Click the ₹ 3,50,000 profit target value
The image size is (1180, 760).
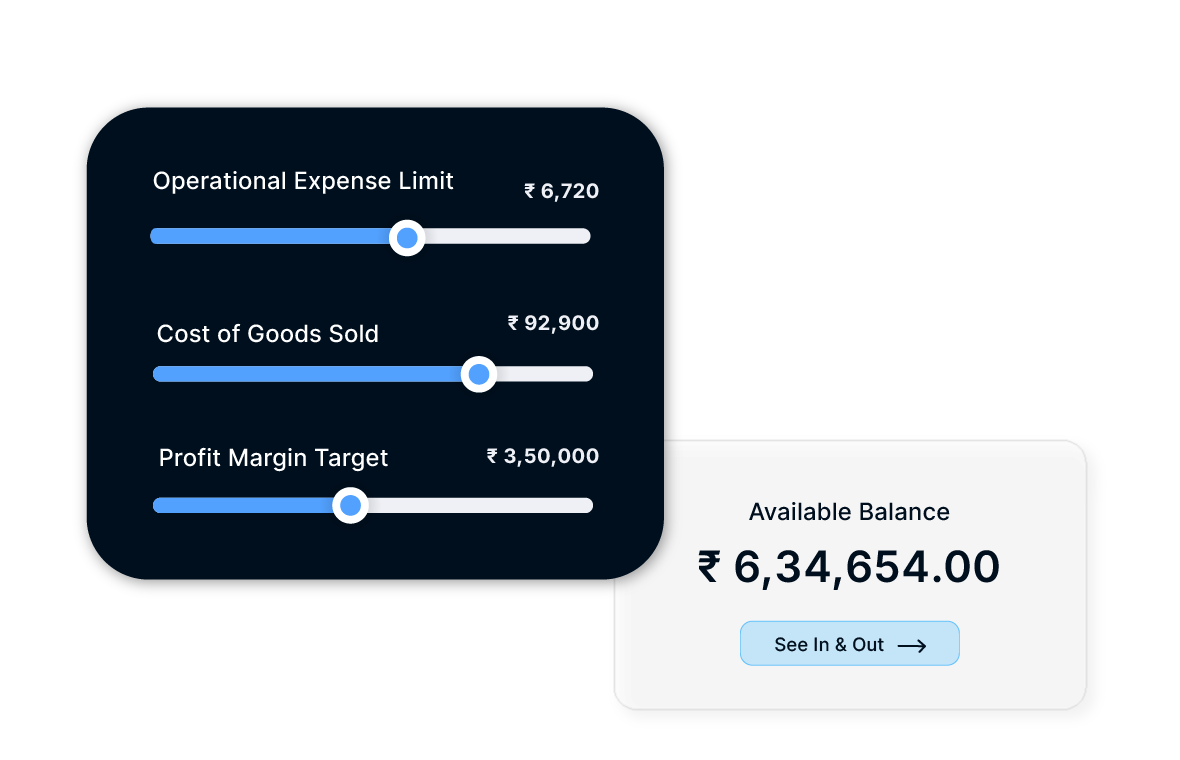pyautogui.click(x=543, y=456)
